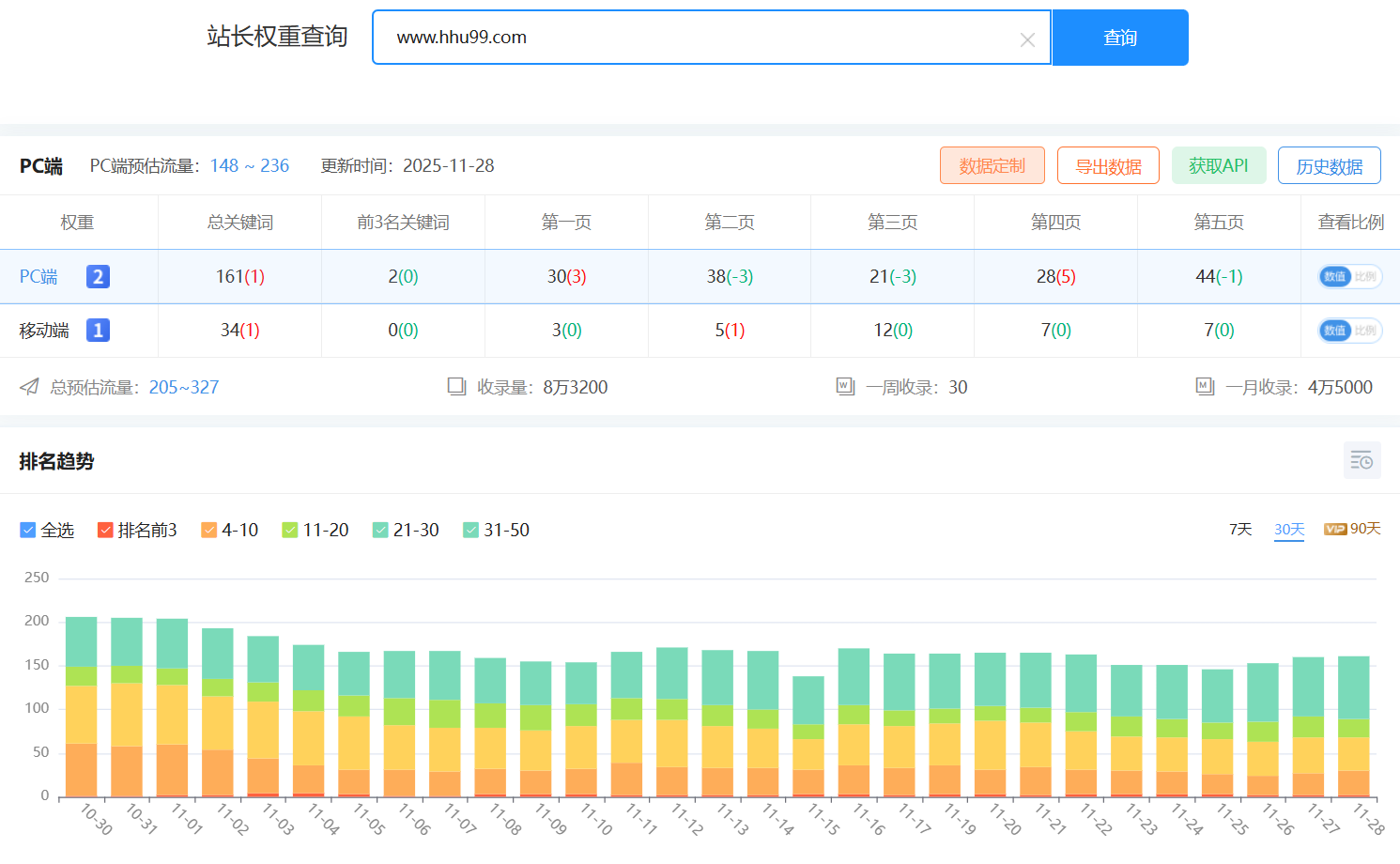Click the 一月收录 document icon
The height and width of the screenshot is (864, 1400).
point(1205,386)
